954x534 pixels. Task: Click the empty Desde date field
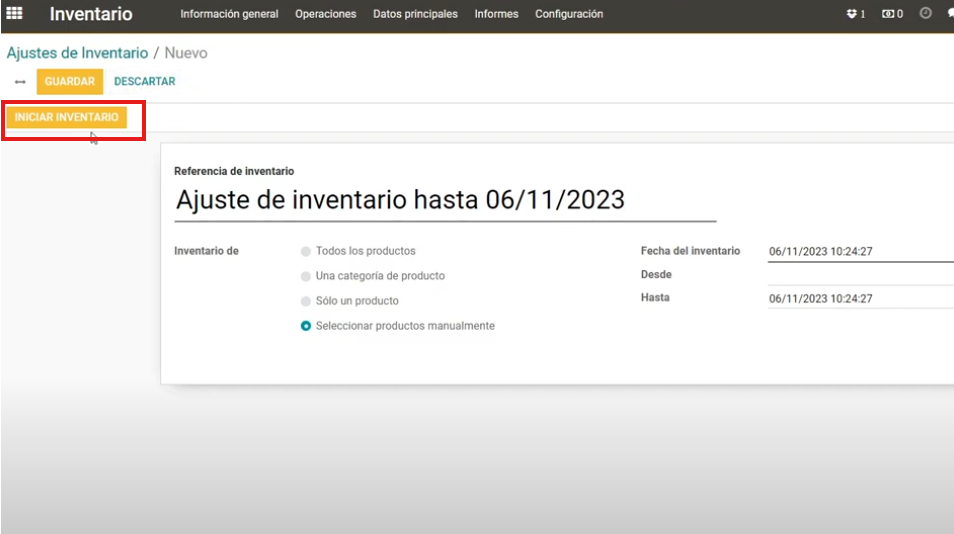(x=860, y=275)
